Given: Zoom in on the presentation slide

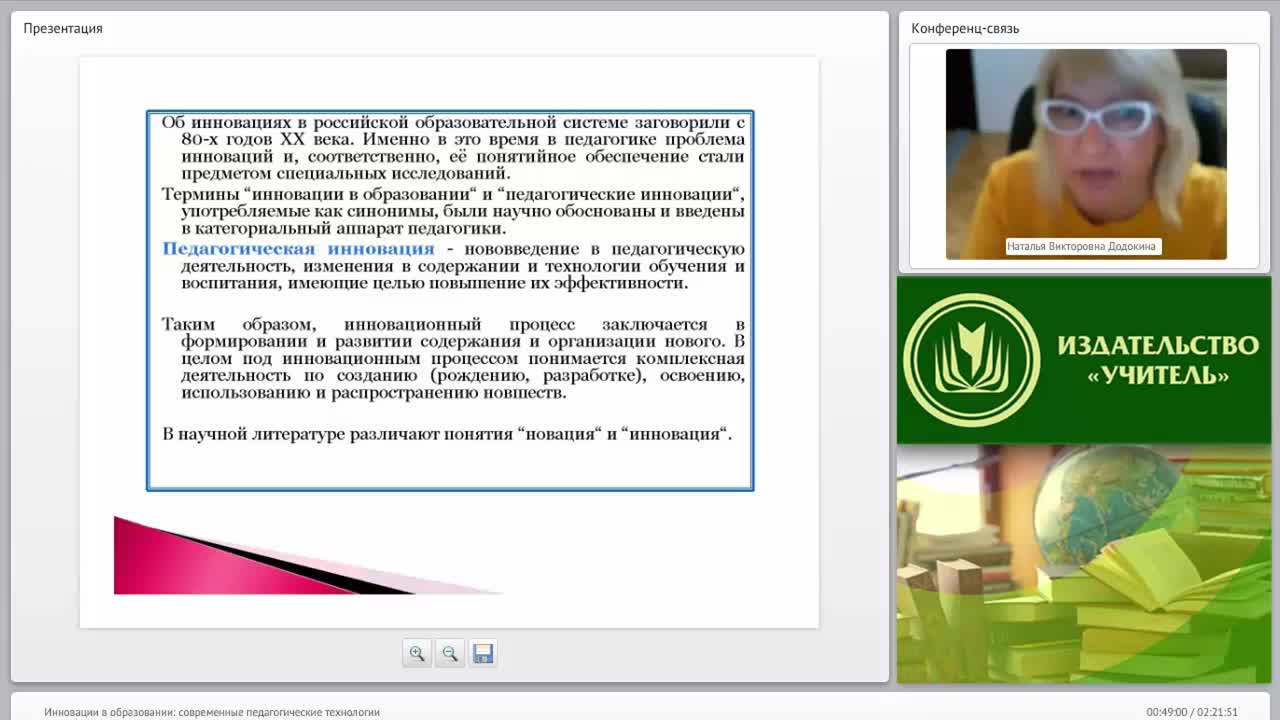Looking at the screenshot, I should pos(417,653).
